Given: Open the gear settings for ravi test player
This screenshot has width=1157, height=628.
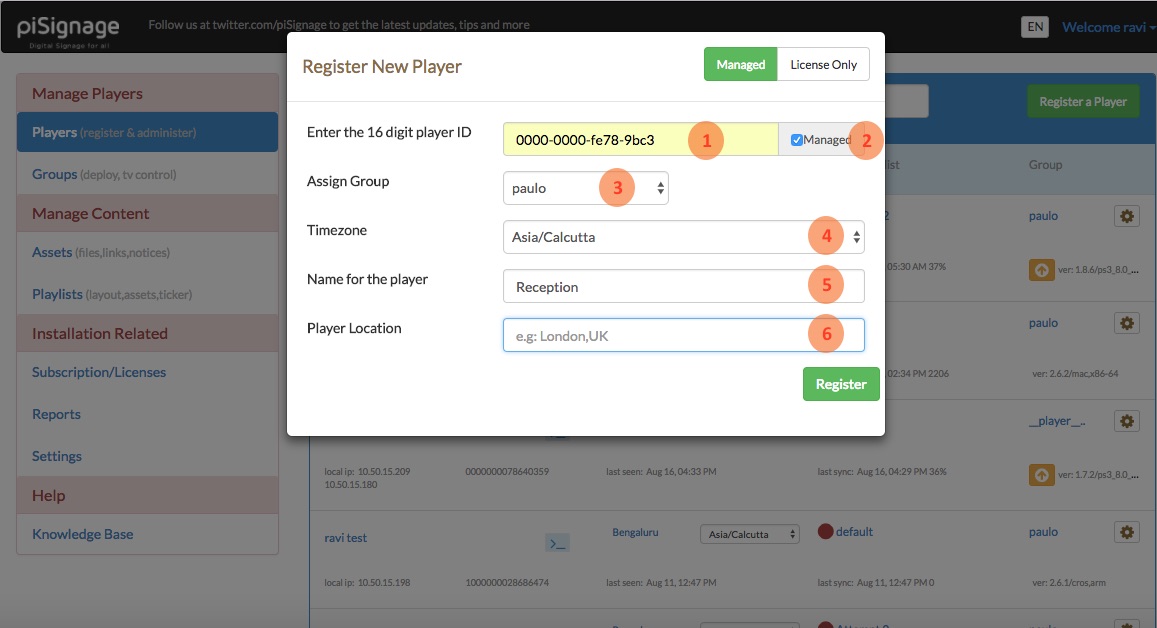Looking at the screenshot, I should click(1127, 533).
